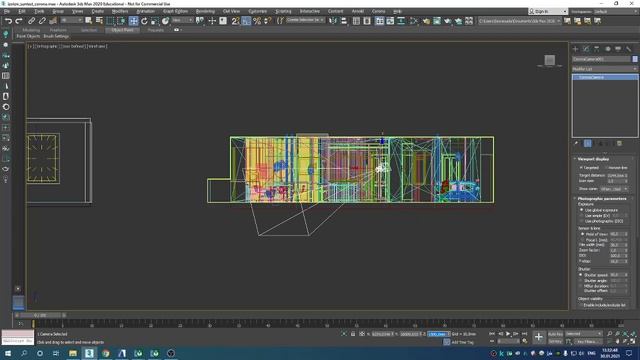Activate the Select and Rotate tool

point(144,20)
